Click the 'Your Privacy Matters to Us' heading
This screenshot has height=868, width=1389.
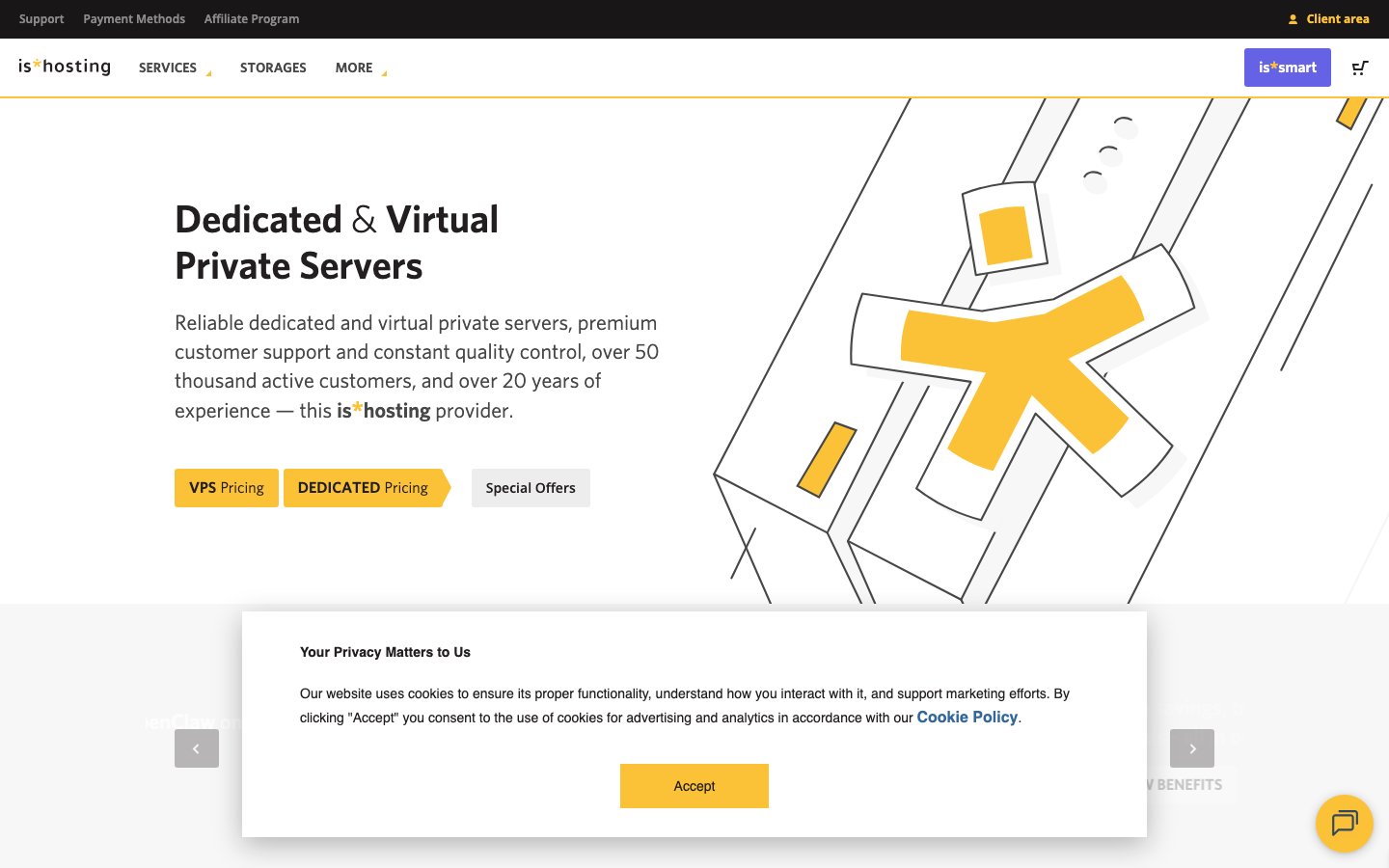(385, 652)
